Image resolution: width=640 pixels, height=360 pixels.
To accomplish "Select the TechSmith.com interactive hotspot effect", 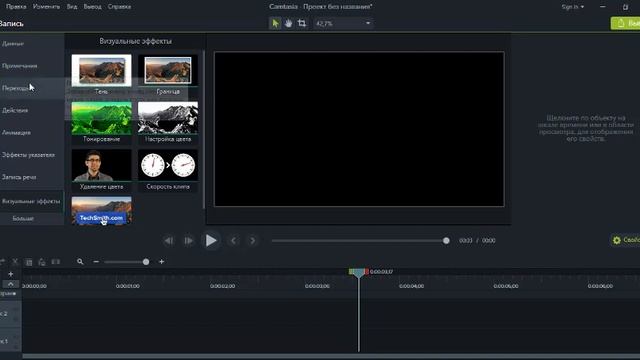I will [x=102, y=210].
